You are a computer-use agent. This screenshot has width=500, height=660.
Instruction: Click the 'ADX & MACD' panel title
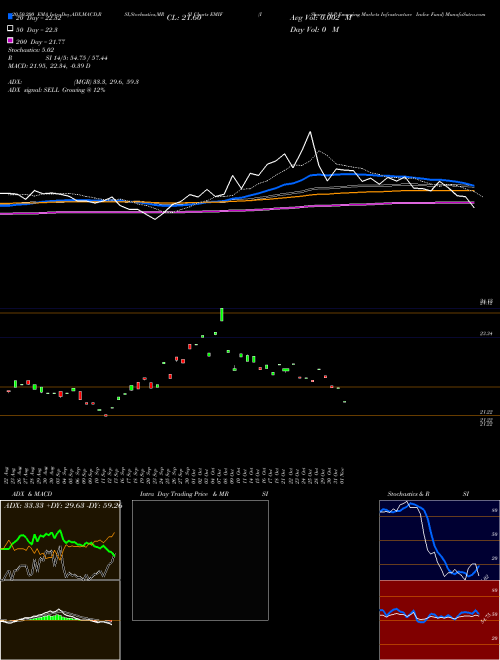click(32, 494)
